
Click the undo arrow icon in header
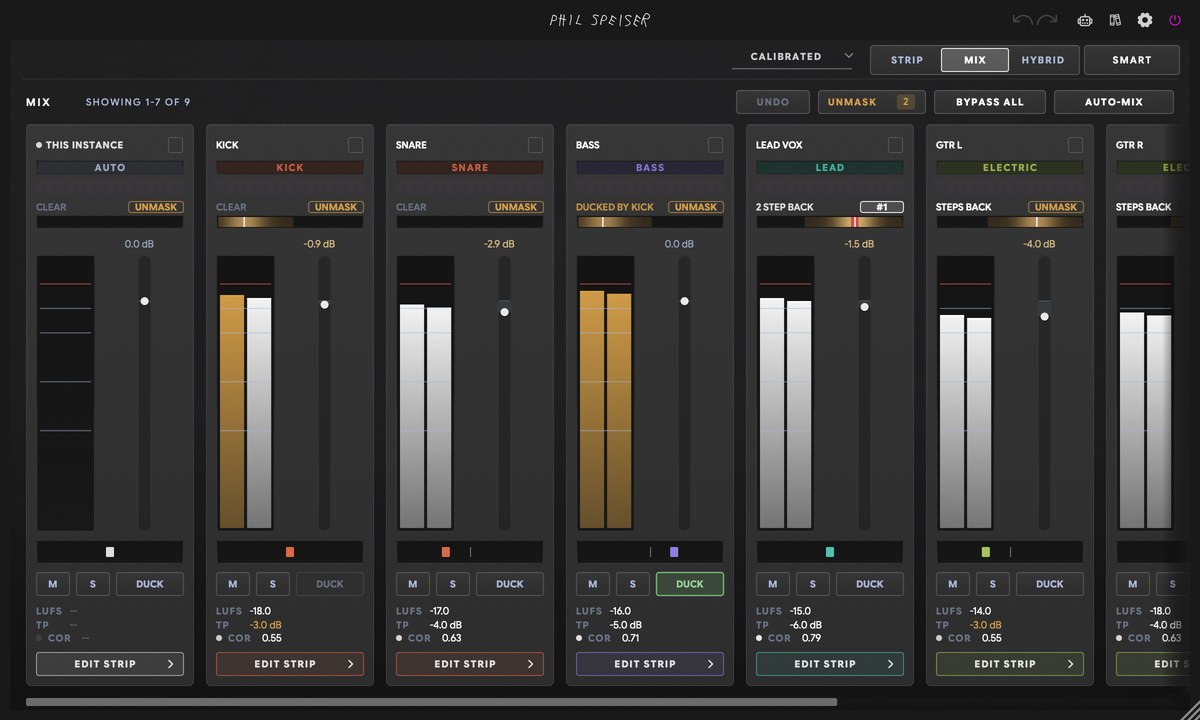coord(1022,20)
